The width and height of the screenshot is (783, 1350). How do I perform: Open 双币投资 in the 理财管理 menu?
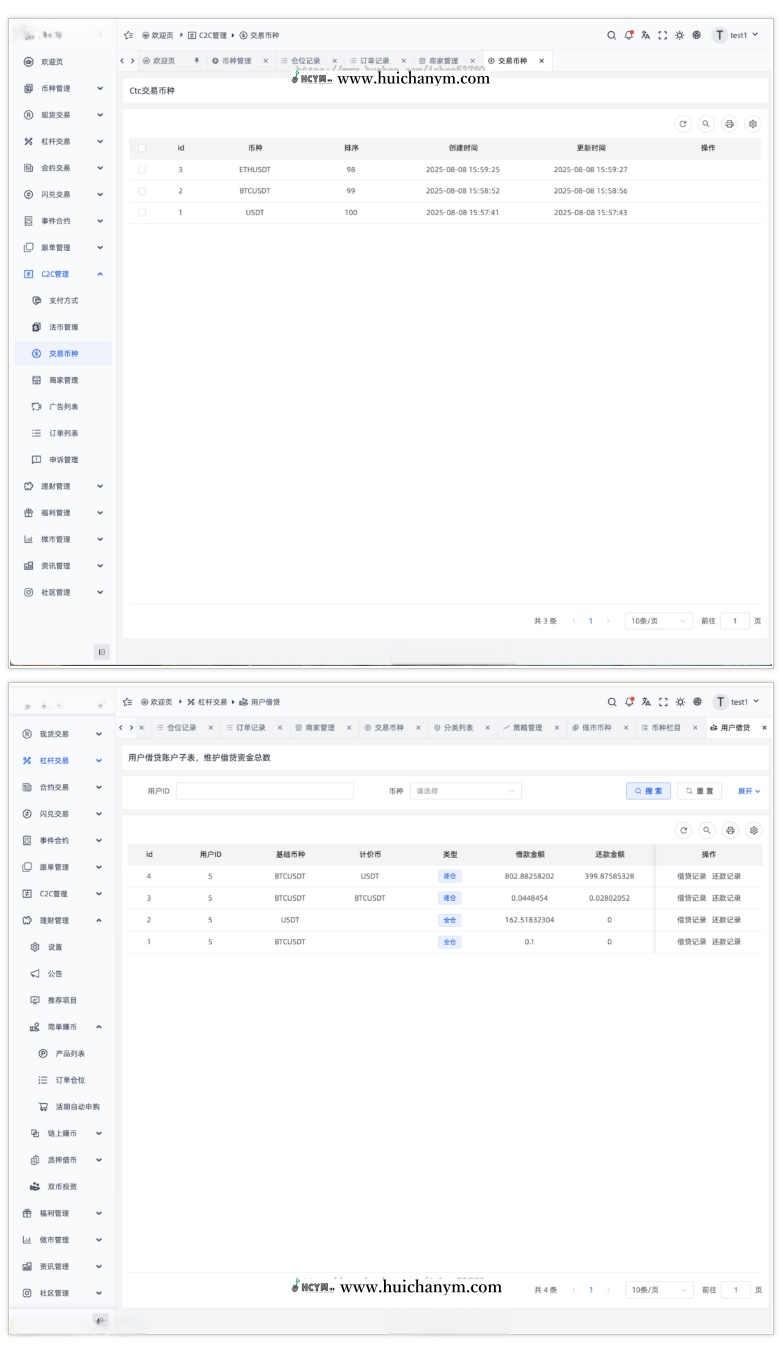click(62, 1187)
